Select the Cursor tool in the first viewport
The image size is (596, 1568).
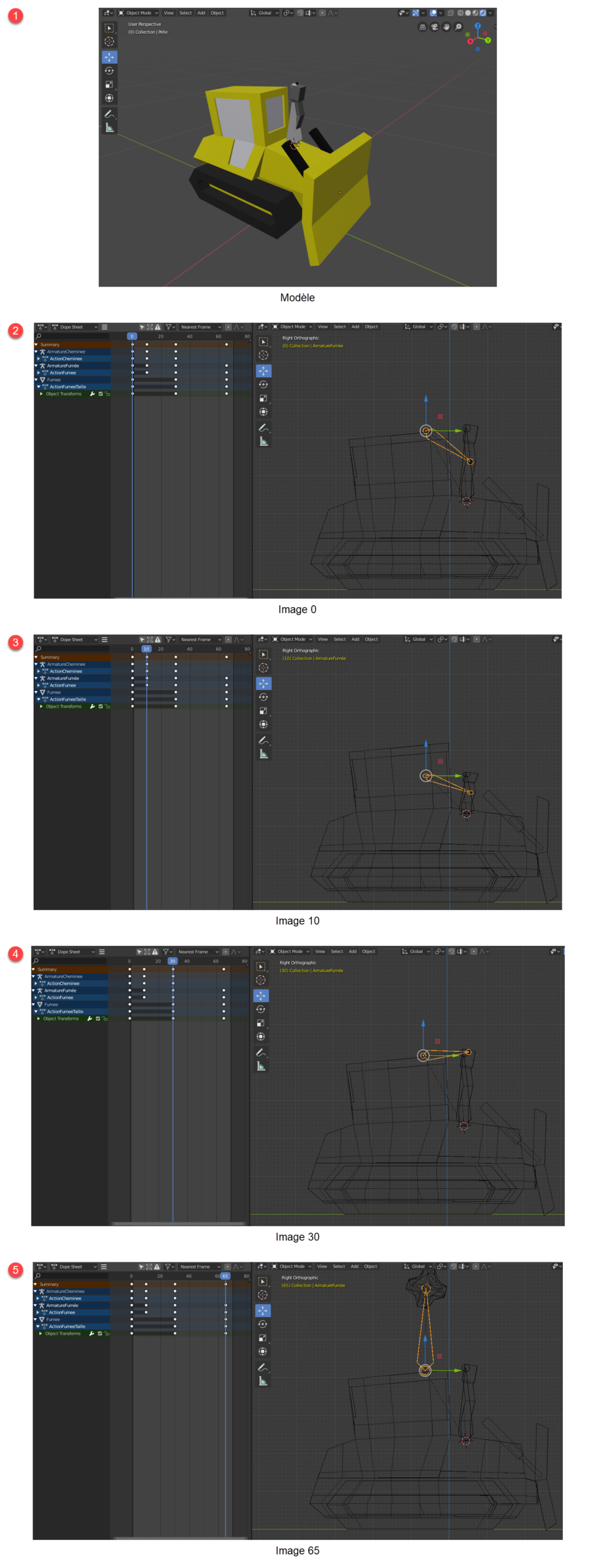[109, 42]
